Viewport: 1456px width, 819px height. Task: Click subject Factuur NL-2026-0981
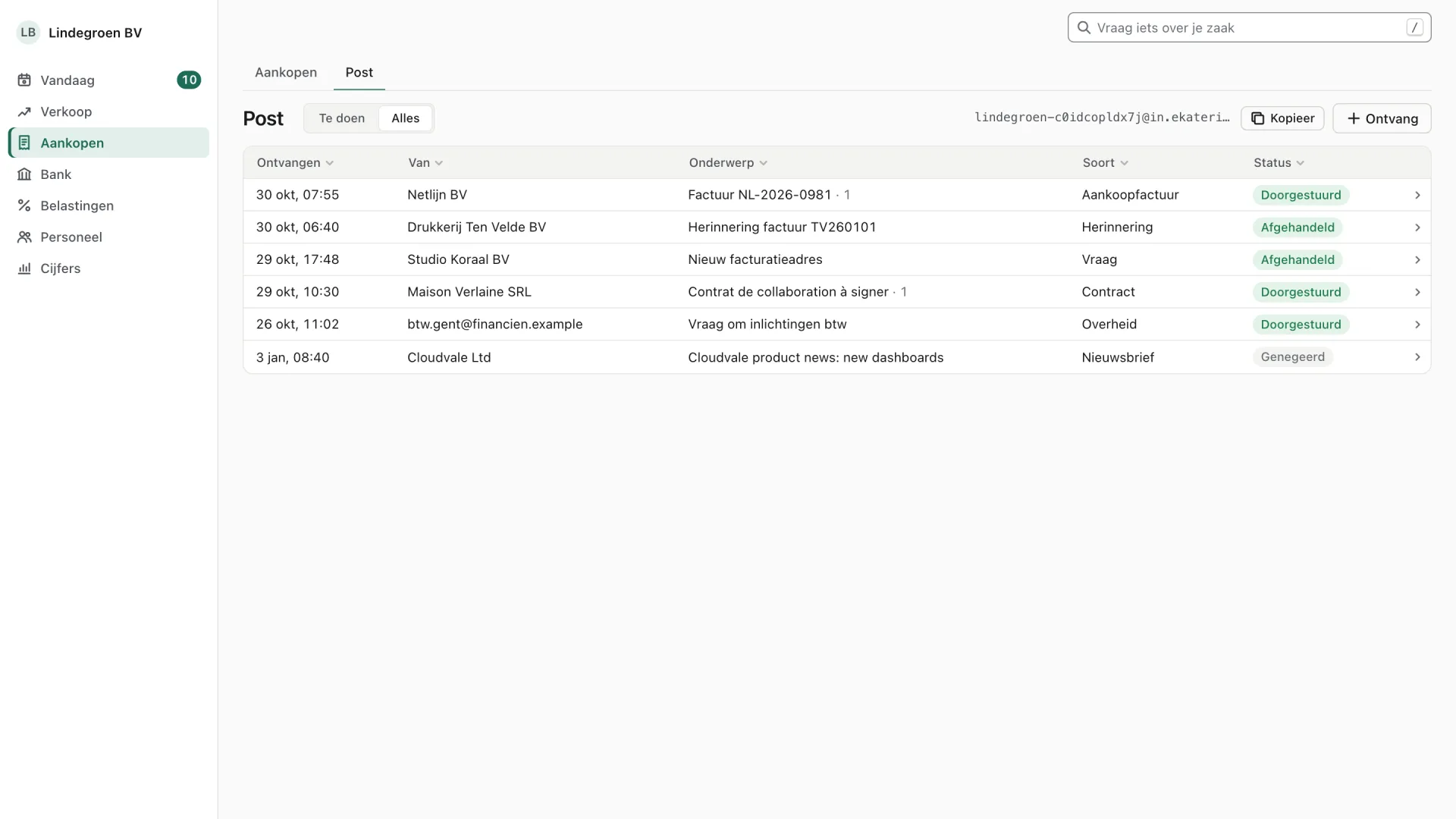point(759,195)
